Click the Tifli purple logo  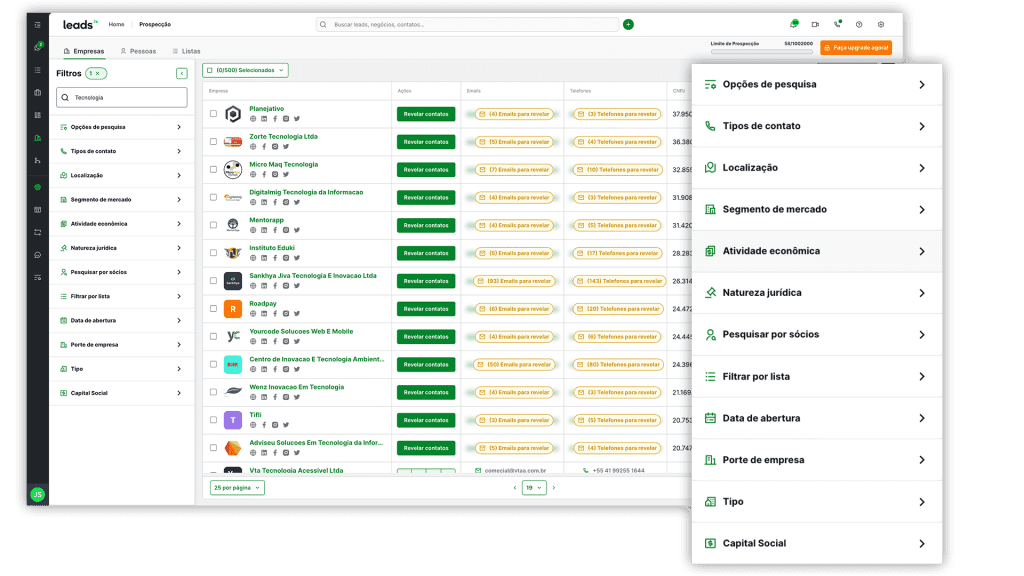coord(232,420)
